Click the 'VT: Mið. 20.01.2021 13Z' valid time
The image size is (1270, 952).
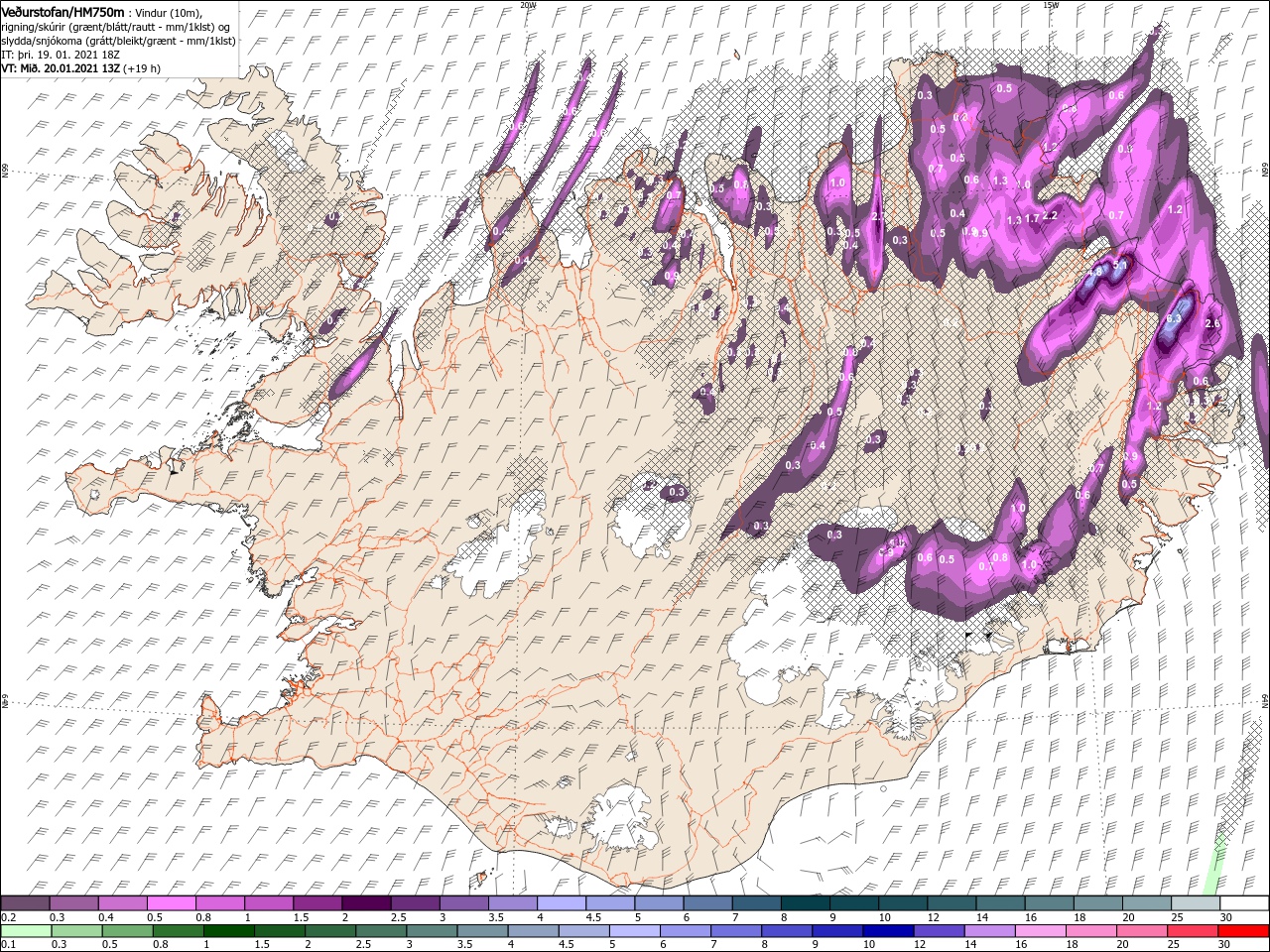pos(61,69)
